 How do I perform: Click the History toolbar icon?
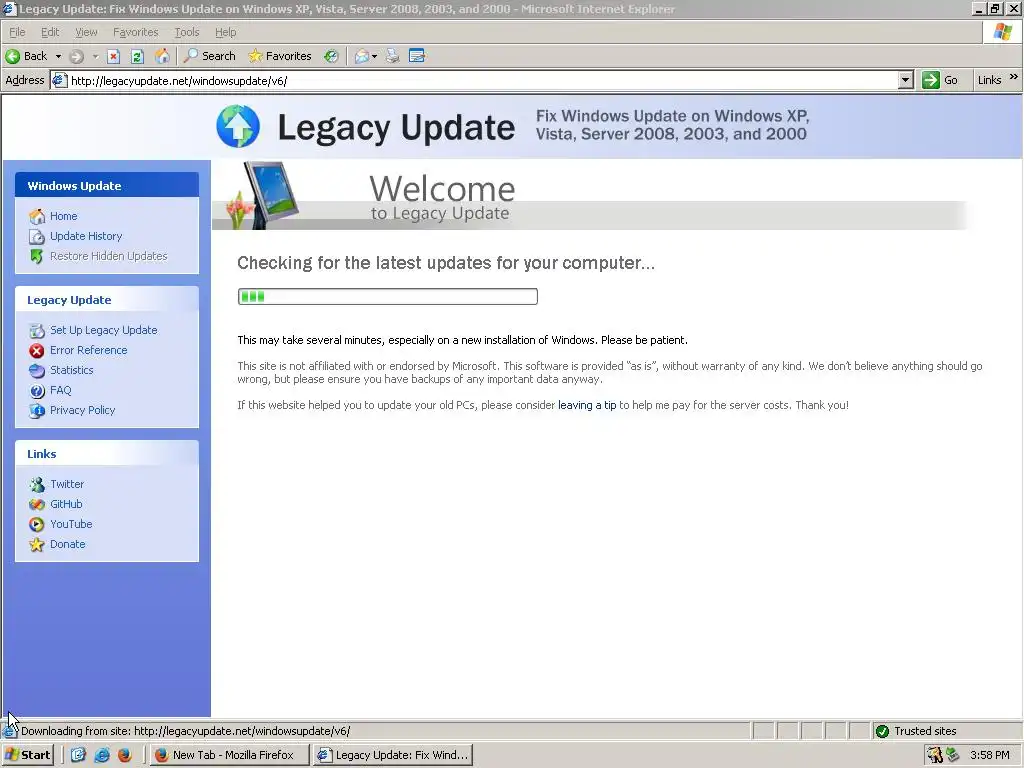(332, 56)
